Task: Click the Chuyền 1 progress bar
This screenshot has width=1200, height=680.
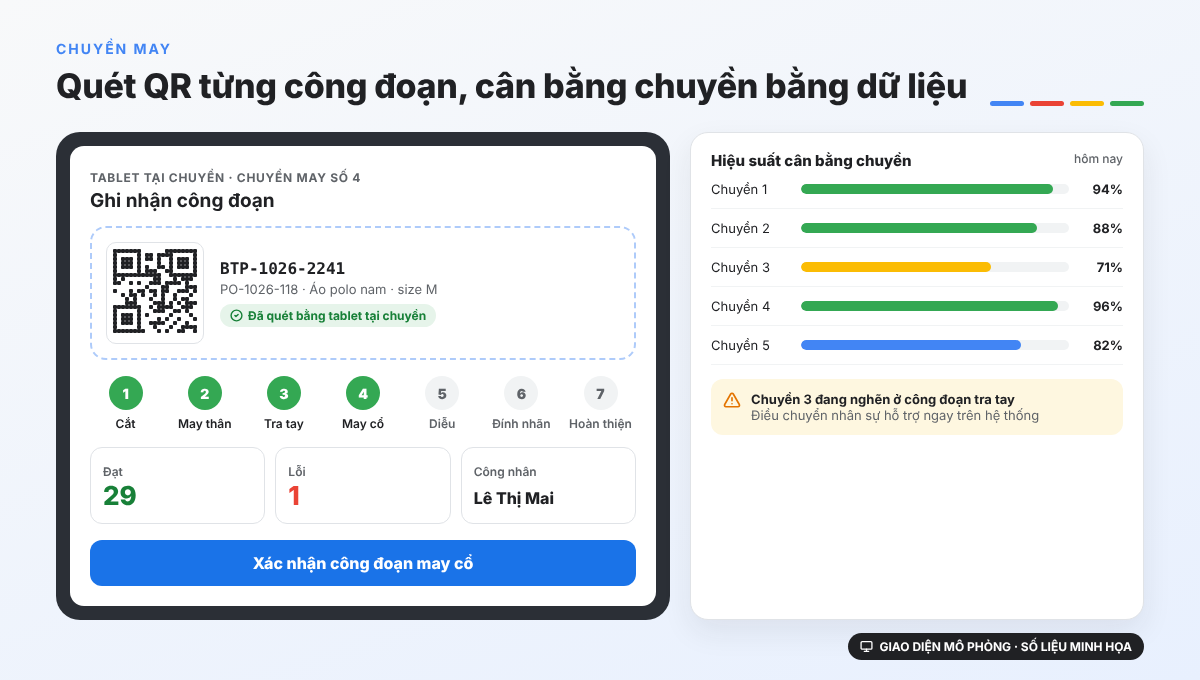Action: tap(935, 189)
